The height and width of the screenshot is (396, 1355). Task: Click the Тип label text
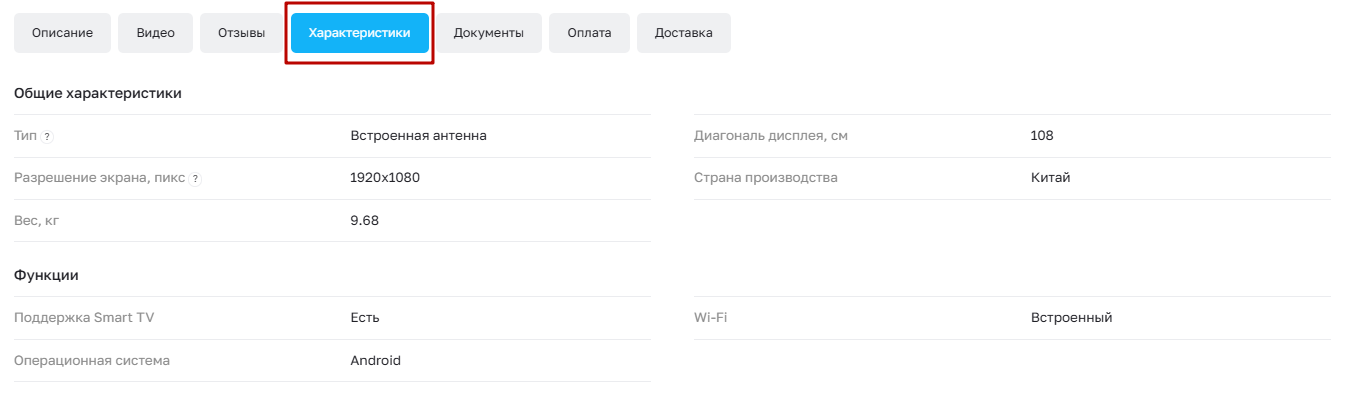[26, 135]
